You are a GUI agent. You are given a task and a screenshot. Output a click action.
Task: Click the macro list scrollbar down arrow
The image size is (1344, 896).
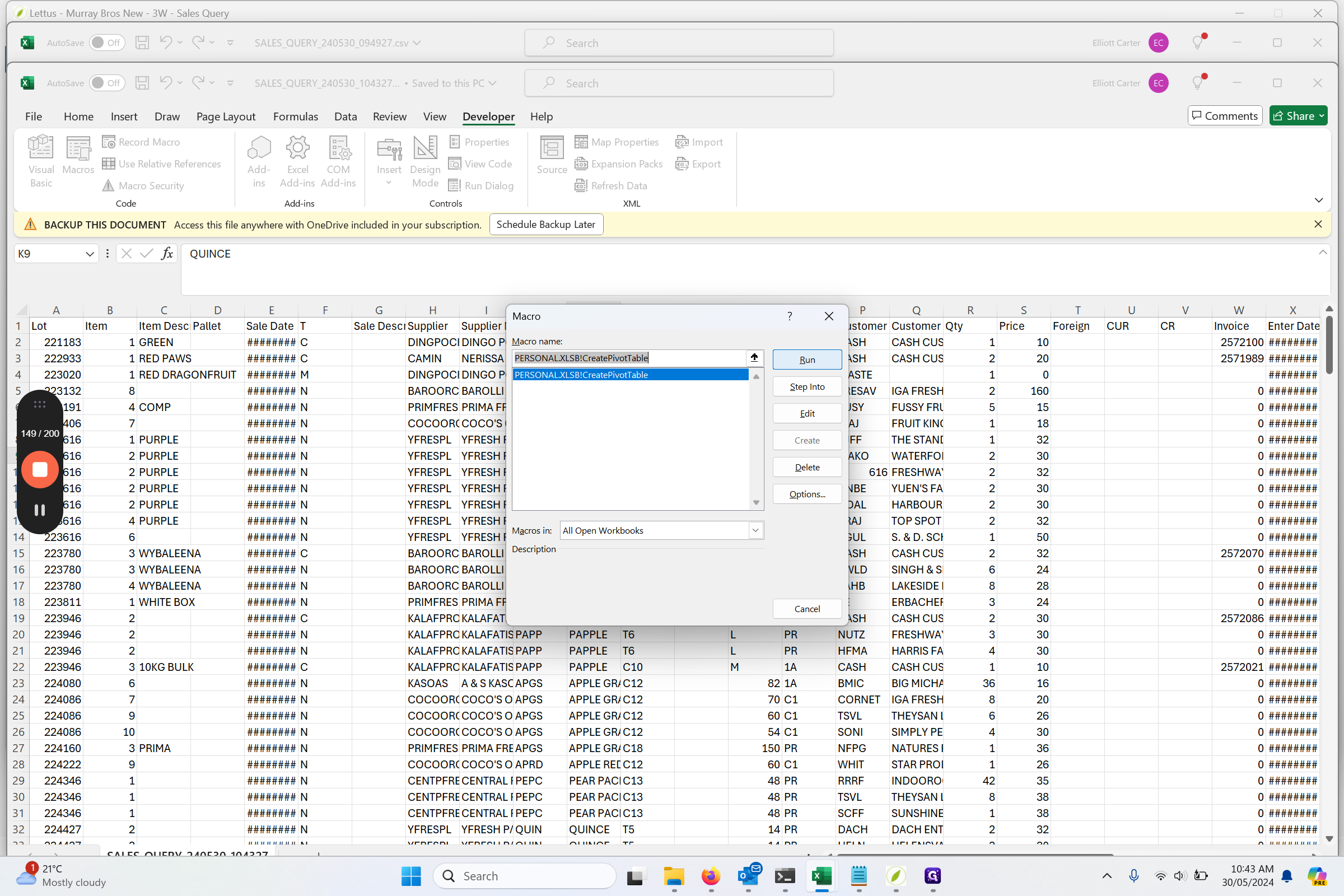(756, 503)
